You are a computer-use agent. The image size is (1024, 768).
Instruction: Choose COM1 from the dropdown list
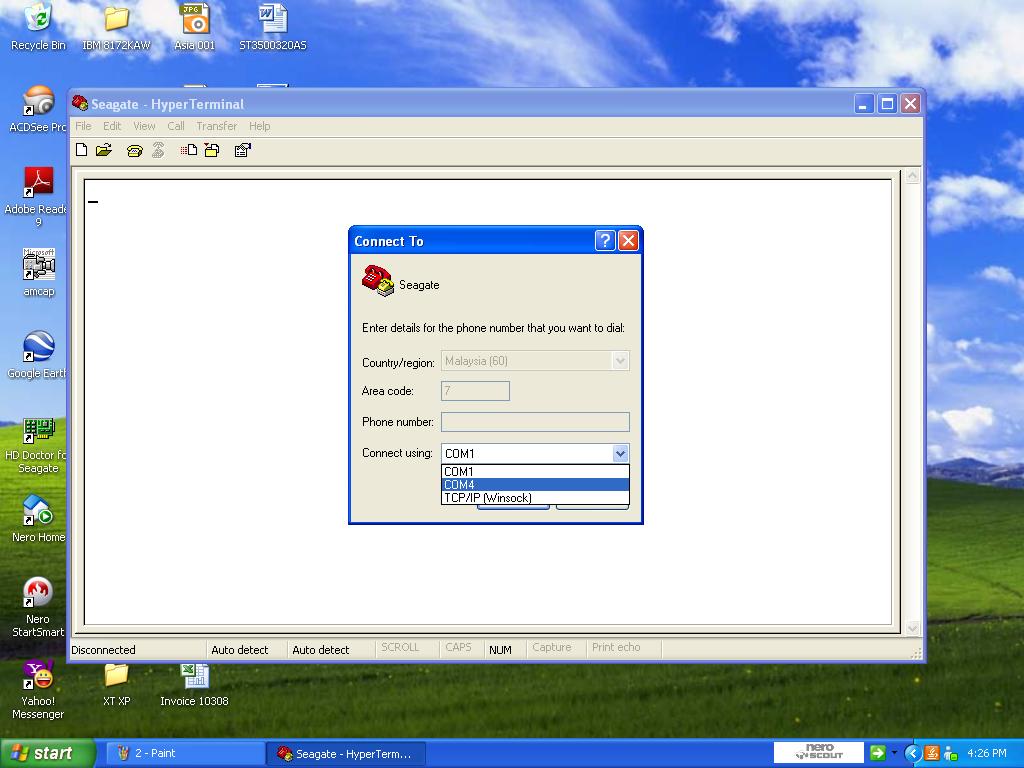point(535,472)
